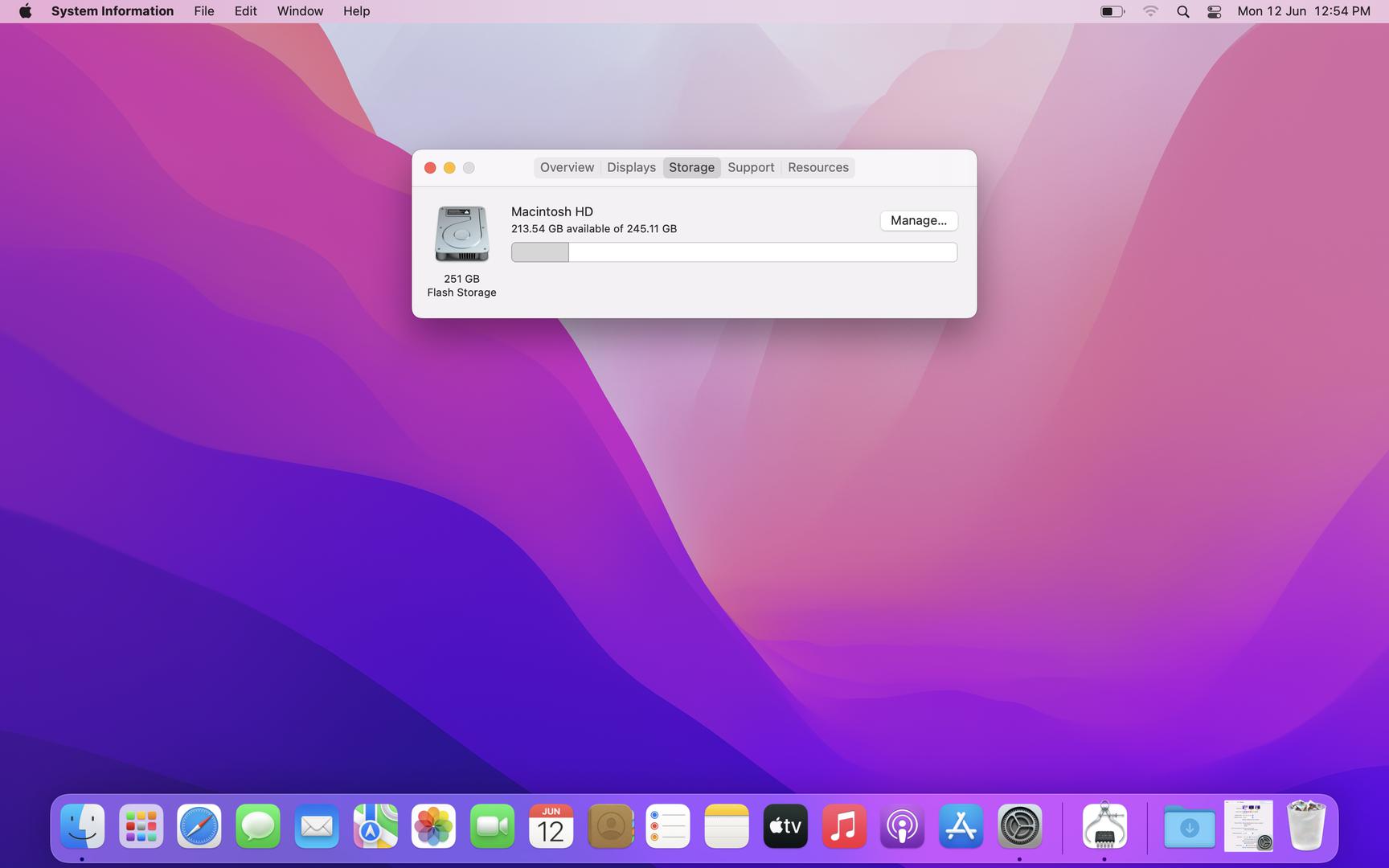Screen dimensions: 1389x868
Task: Open Music app in Dock
Action: (844, 826)
